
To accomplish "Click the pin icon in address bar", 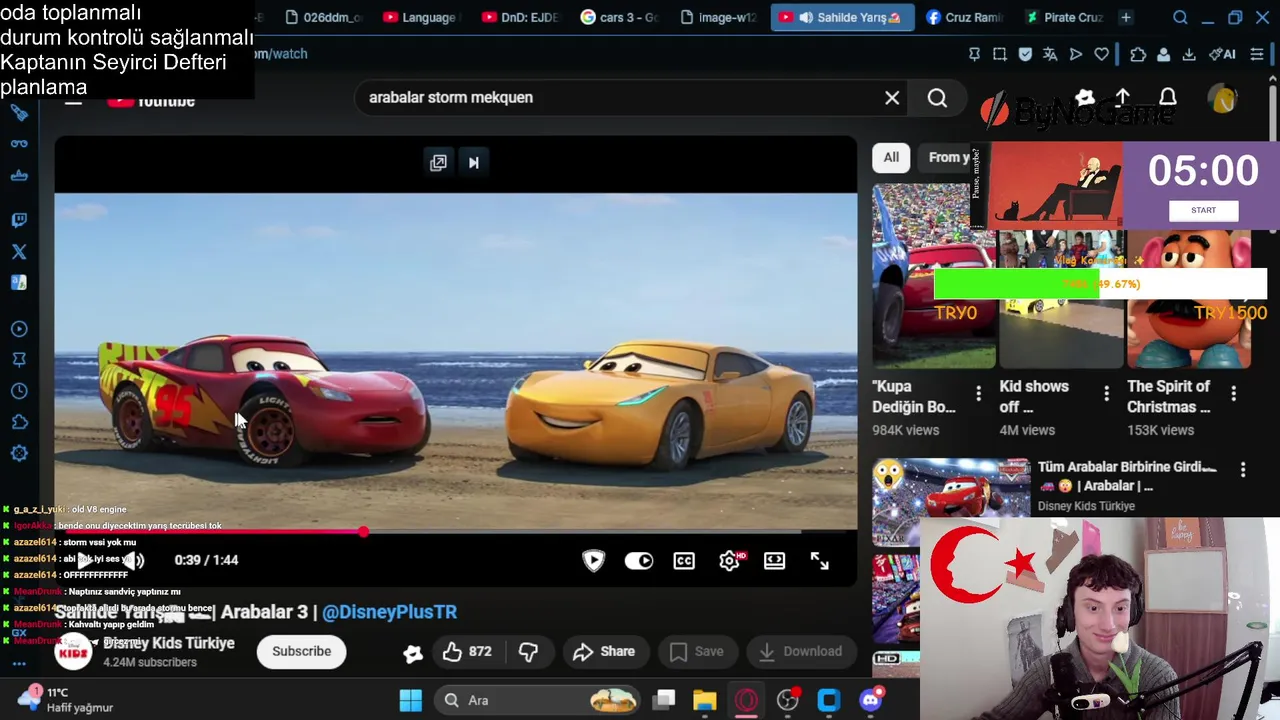I will (x=974, y=54).
